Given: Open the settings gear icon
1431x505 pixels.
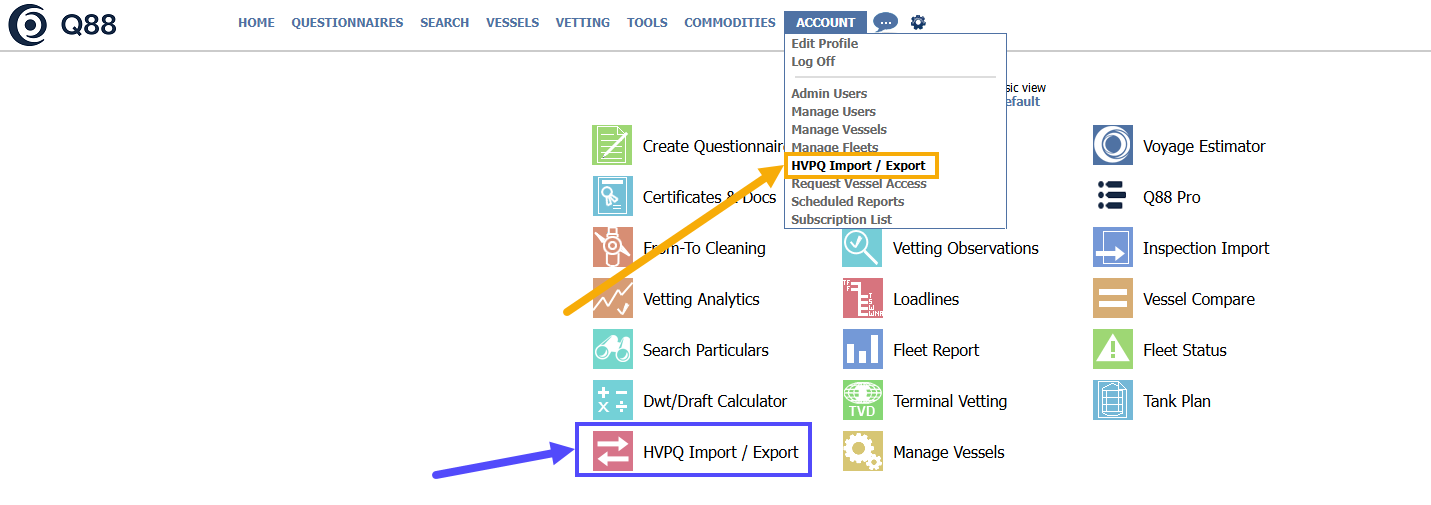Looking at the screenshot, I should coord(918,22).
